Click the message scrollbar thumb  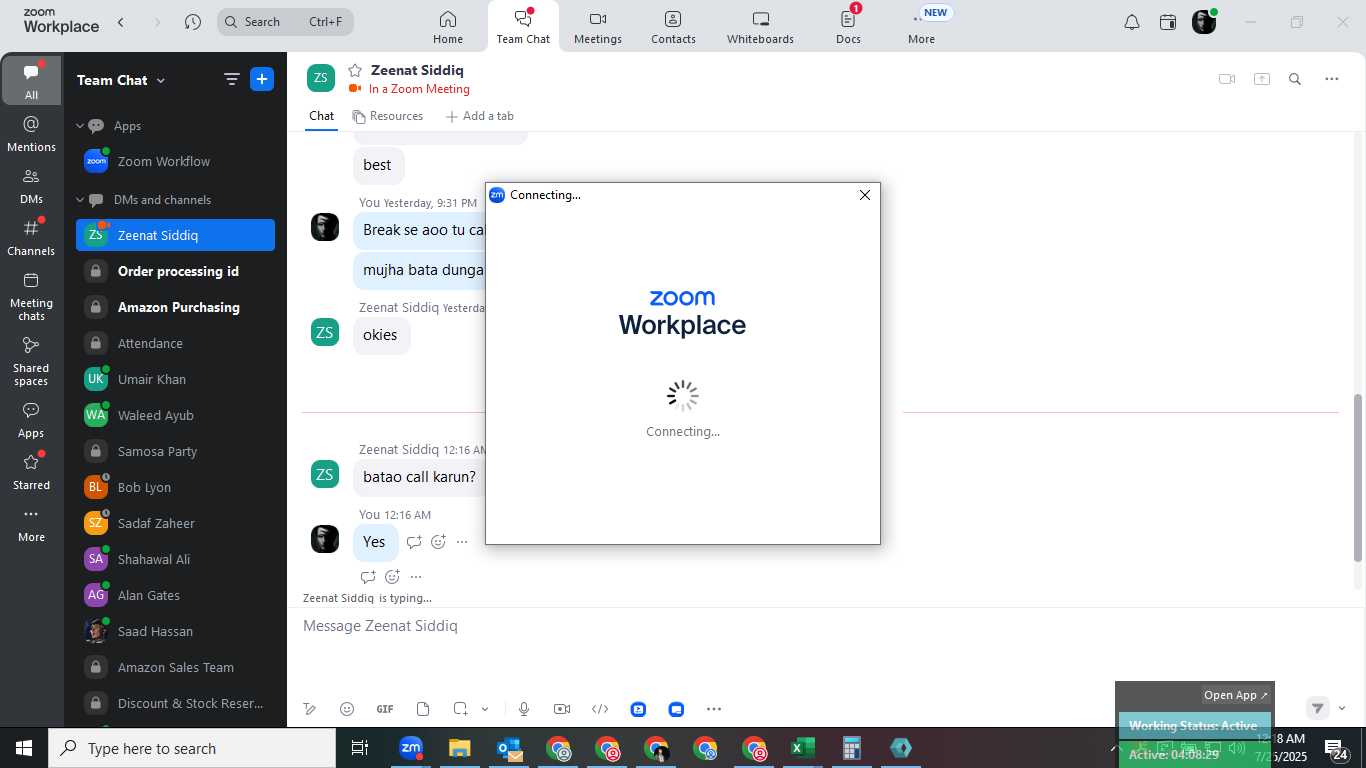1358,478
